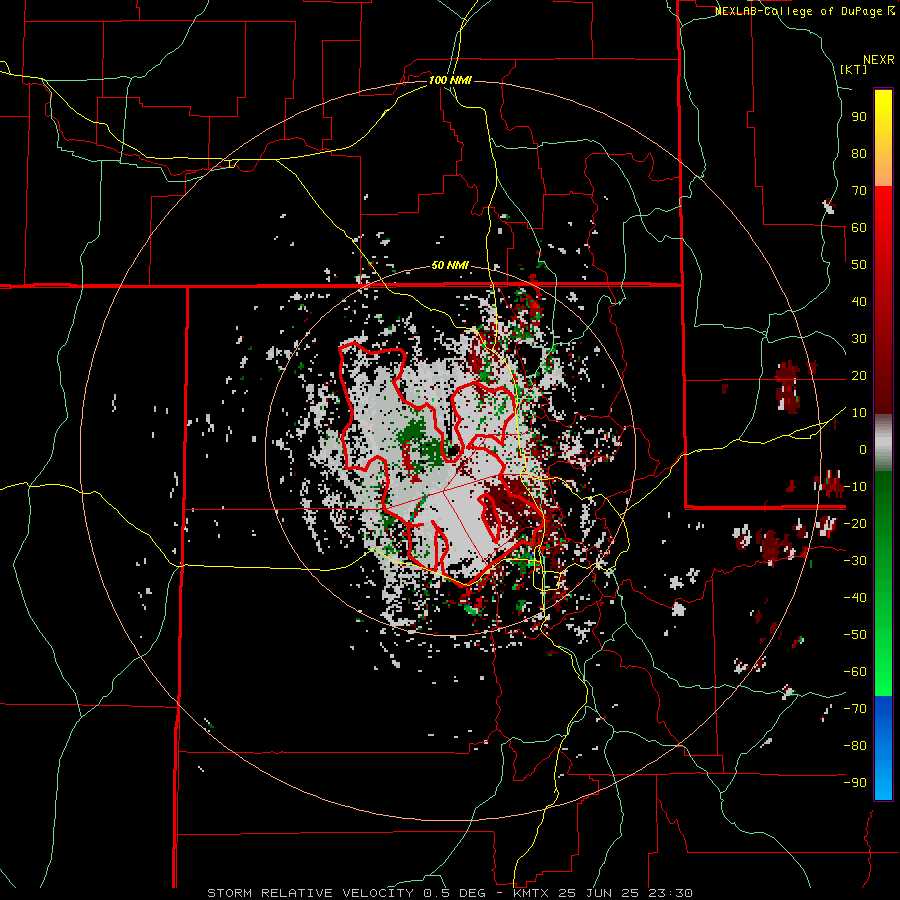Screen dimensions: 900x900
Task: Click the -80 scale value
Action: (855, 746)
